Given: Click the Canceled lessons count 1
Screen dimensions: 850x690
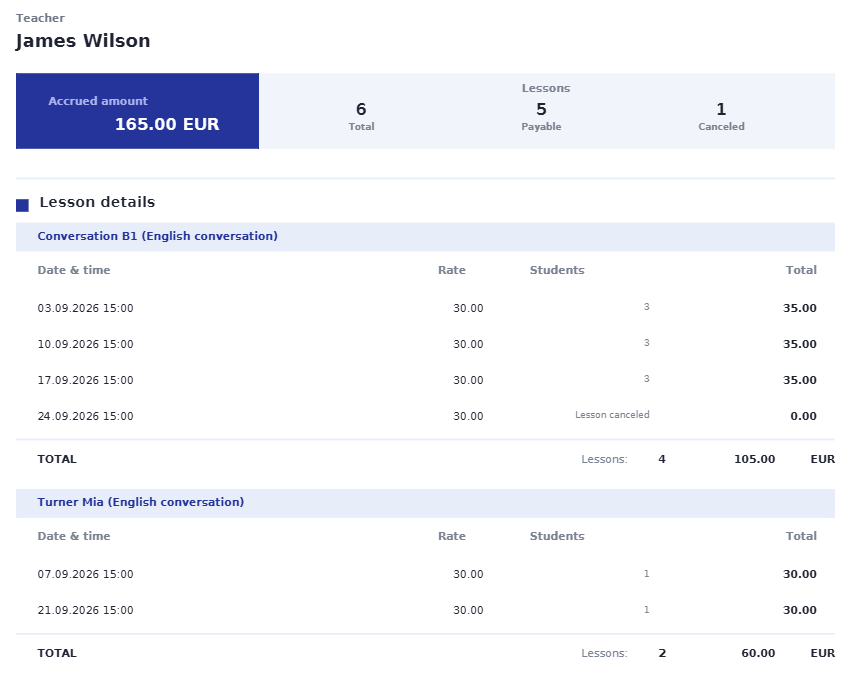Looking at the screenshot, I should 721,109.
